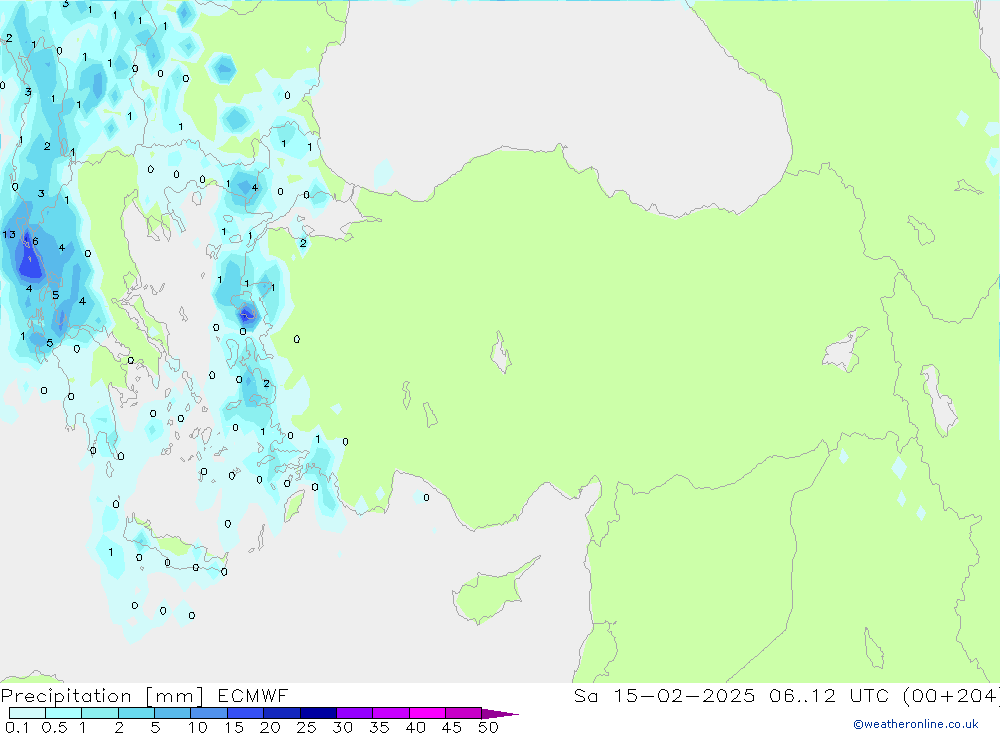Click the legend label '25'

[x=307, y=727]
